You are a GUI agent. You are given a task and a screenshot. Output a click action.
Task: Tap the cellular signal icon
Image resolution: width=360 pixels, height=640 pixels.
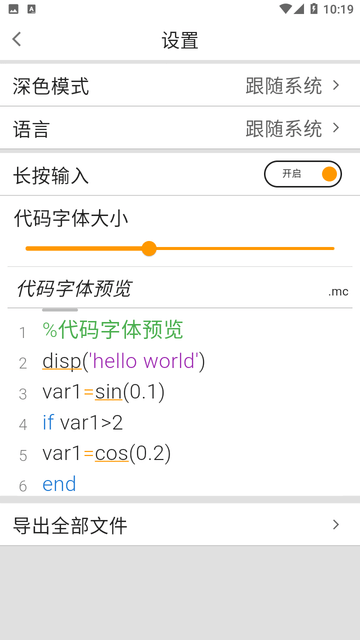299,9
